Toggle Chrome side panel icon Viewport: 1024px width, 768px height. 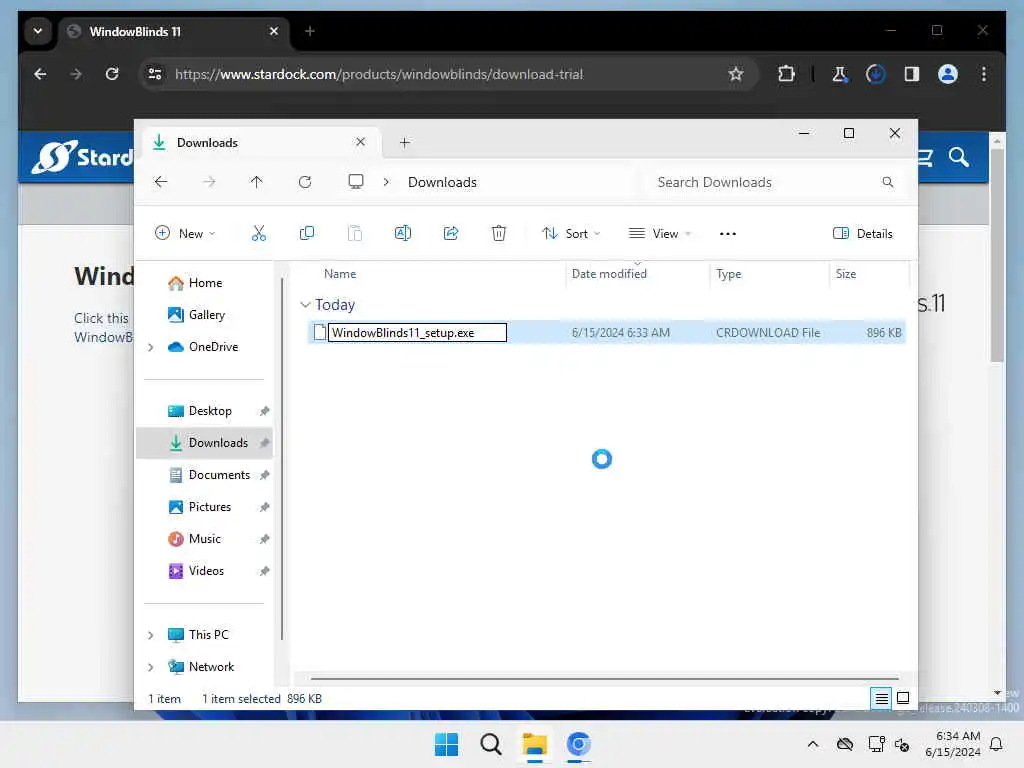click(x=912, y=74)
